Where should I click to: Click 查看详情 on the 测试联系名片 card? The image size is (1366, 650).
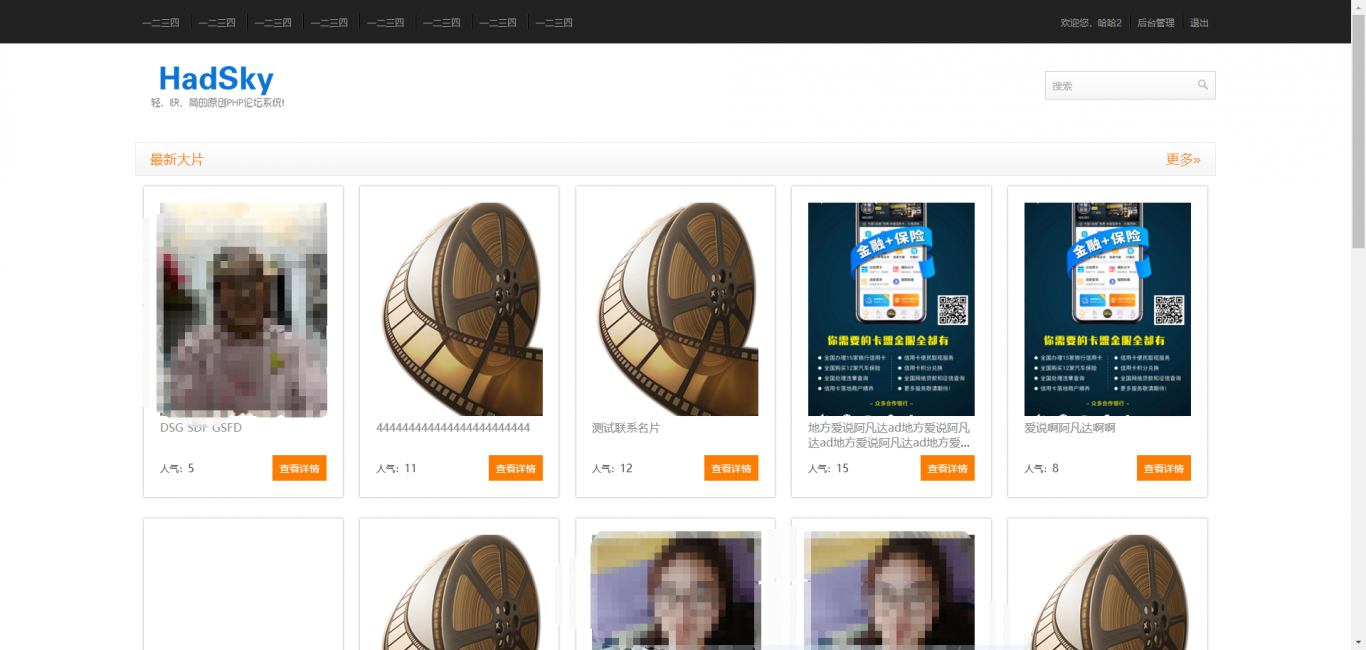pos(731,468)
